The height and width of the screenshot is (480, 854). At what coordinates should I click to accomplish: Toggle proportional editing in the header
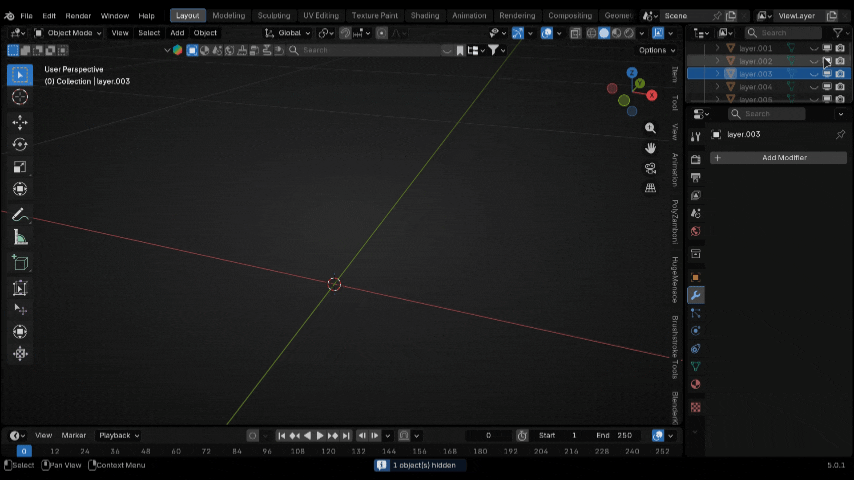(x=382, y=33)
